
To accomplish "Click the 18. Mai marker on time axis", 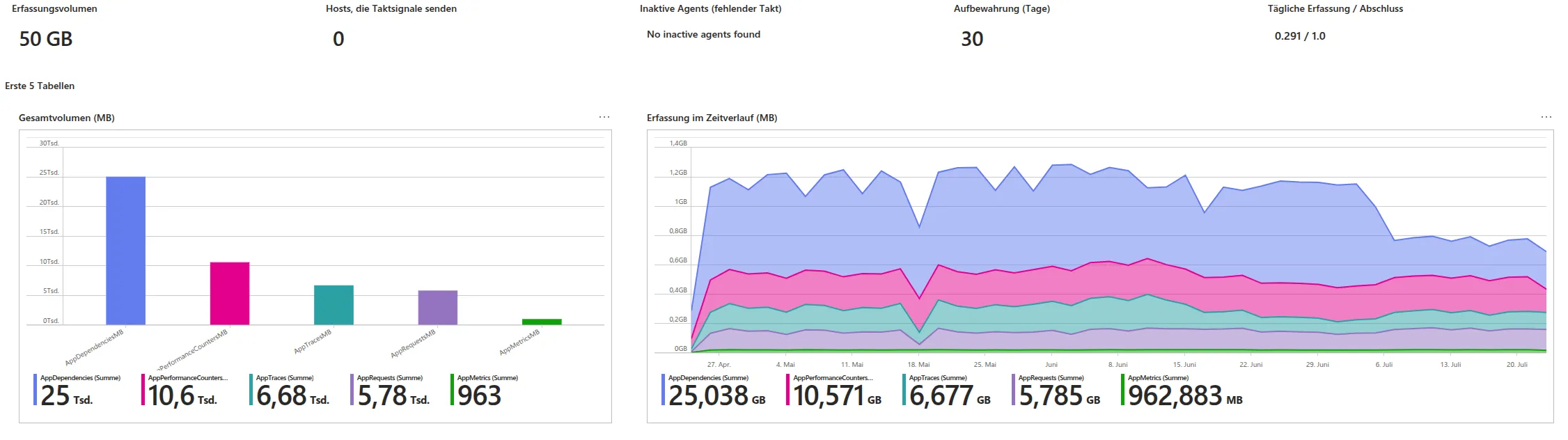I will point(918,365).
